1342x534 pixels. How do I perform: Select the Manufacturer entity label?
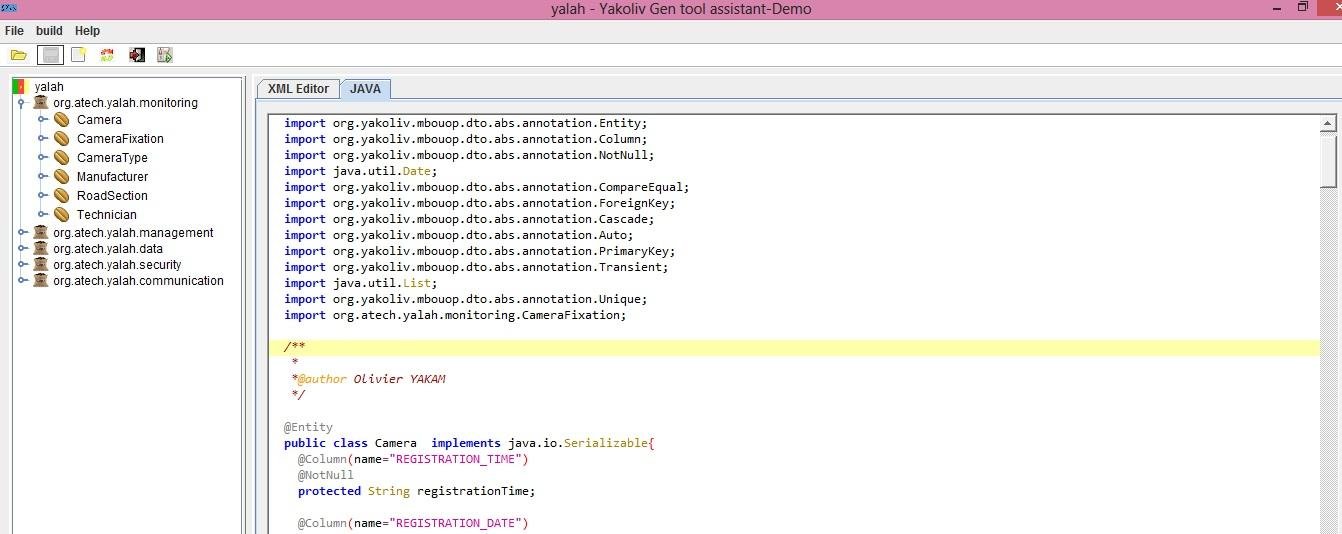[x=112, y=177]
